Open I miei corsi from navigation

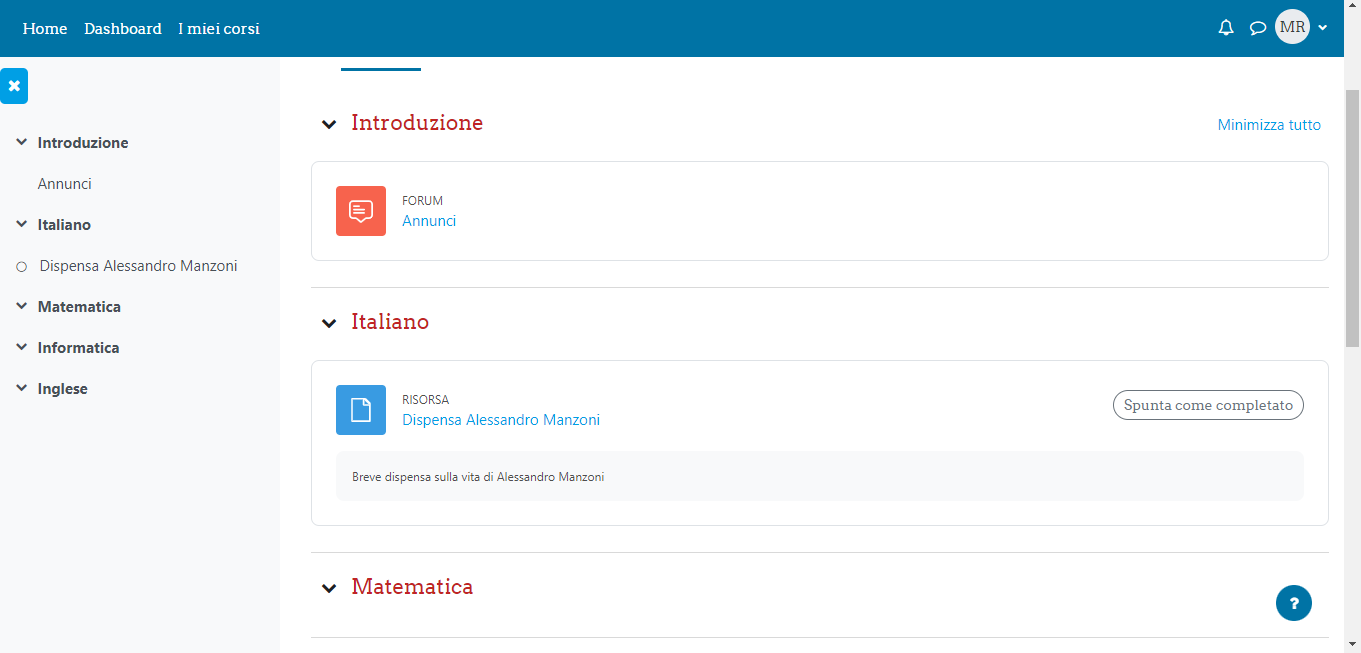pos(219,29)
